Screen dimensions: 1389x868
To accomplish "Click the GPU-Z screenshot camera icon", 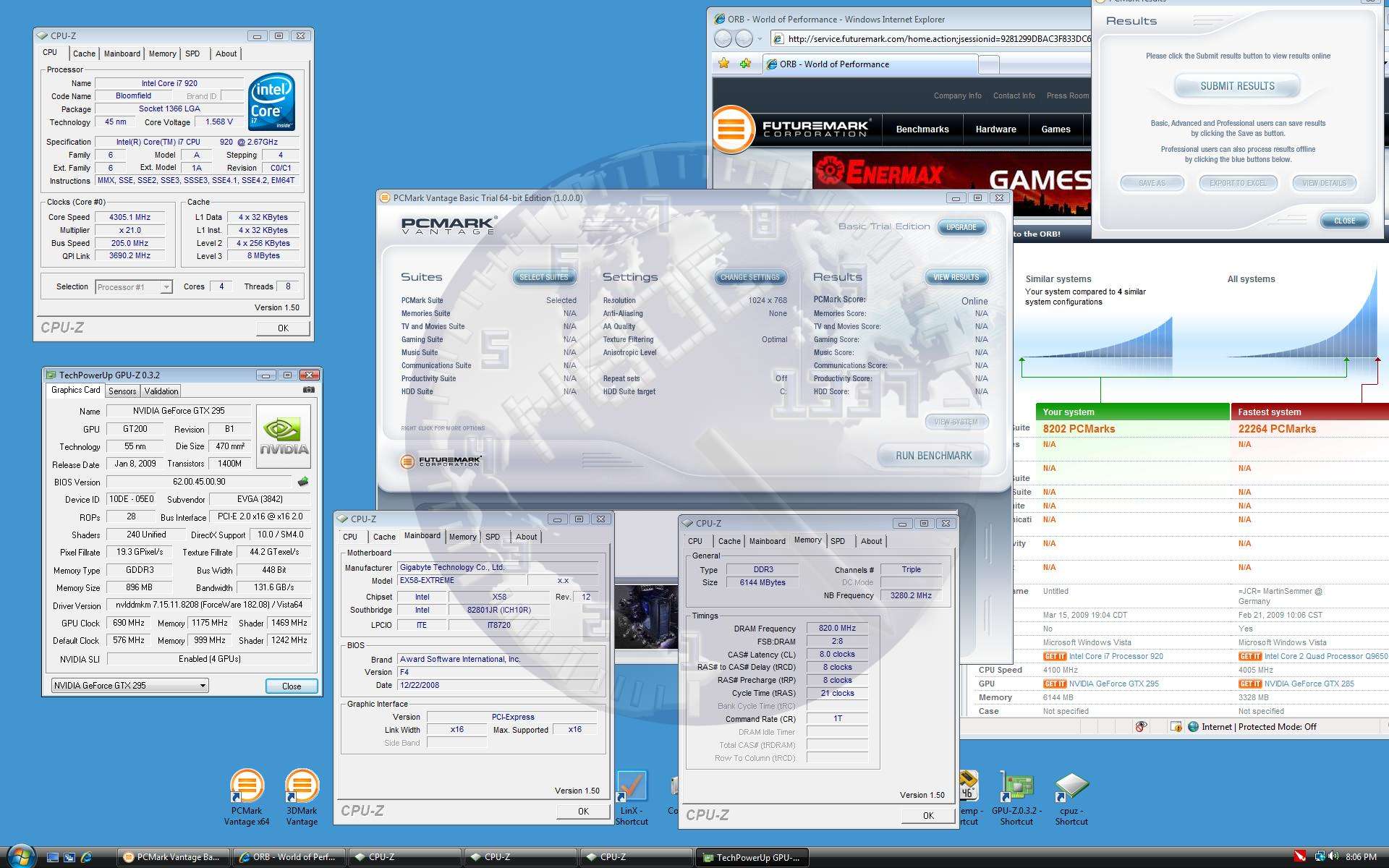I will (x=309, y=390).
